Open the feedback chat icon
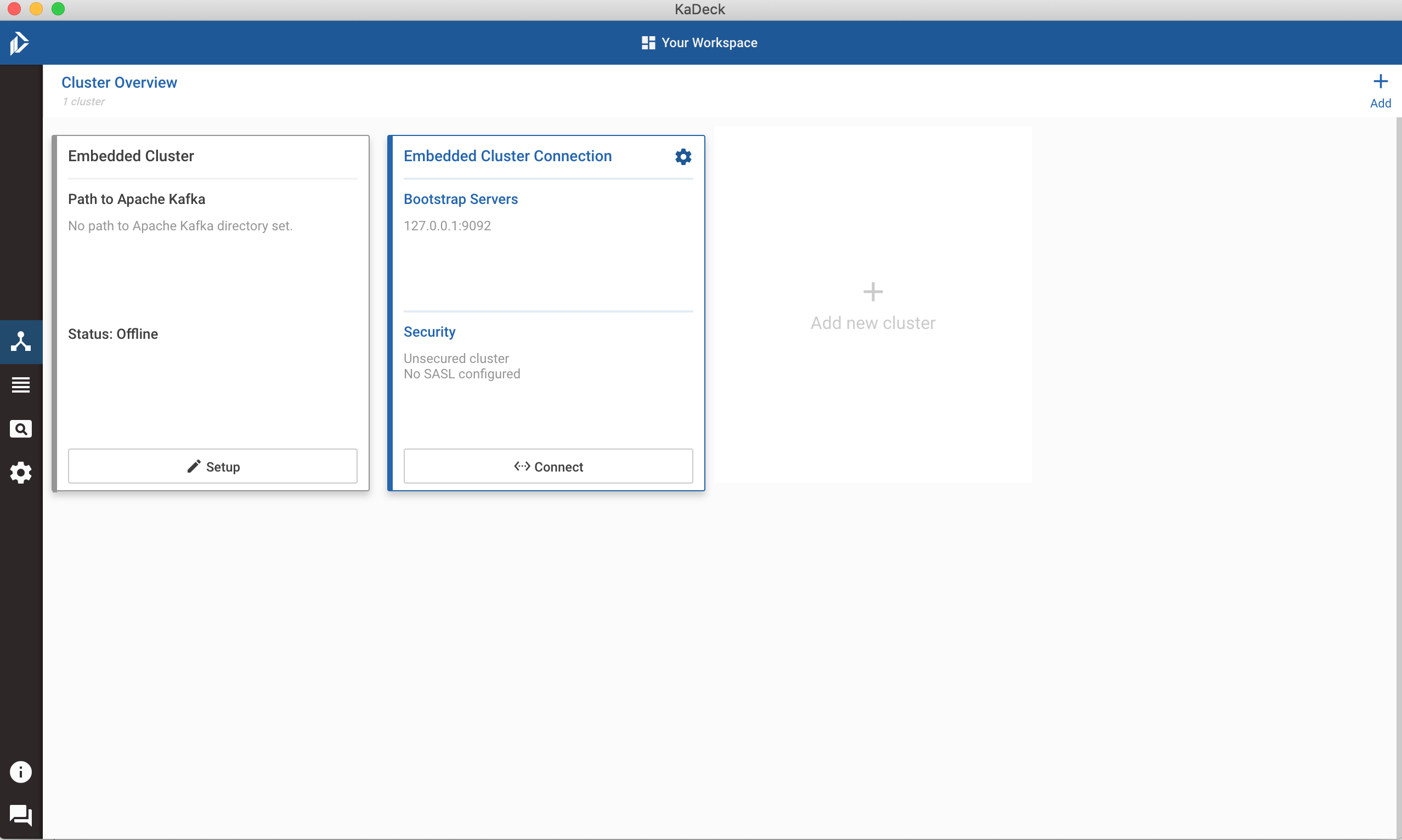This screenshot has height=840, width=1402. click(21, 815)
